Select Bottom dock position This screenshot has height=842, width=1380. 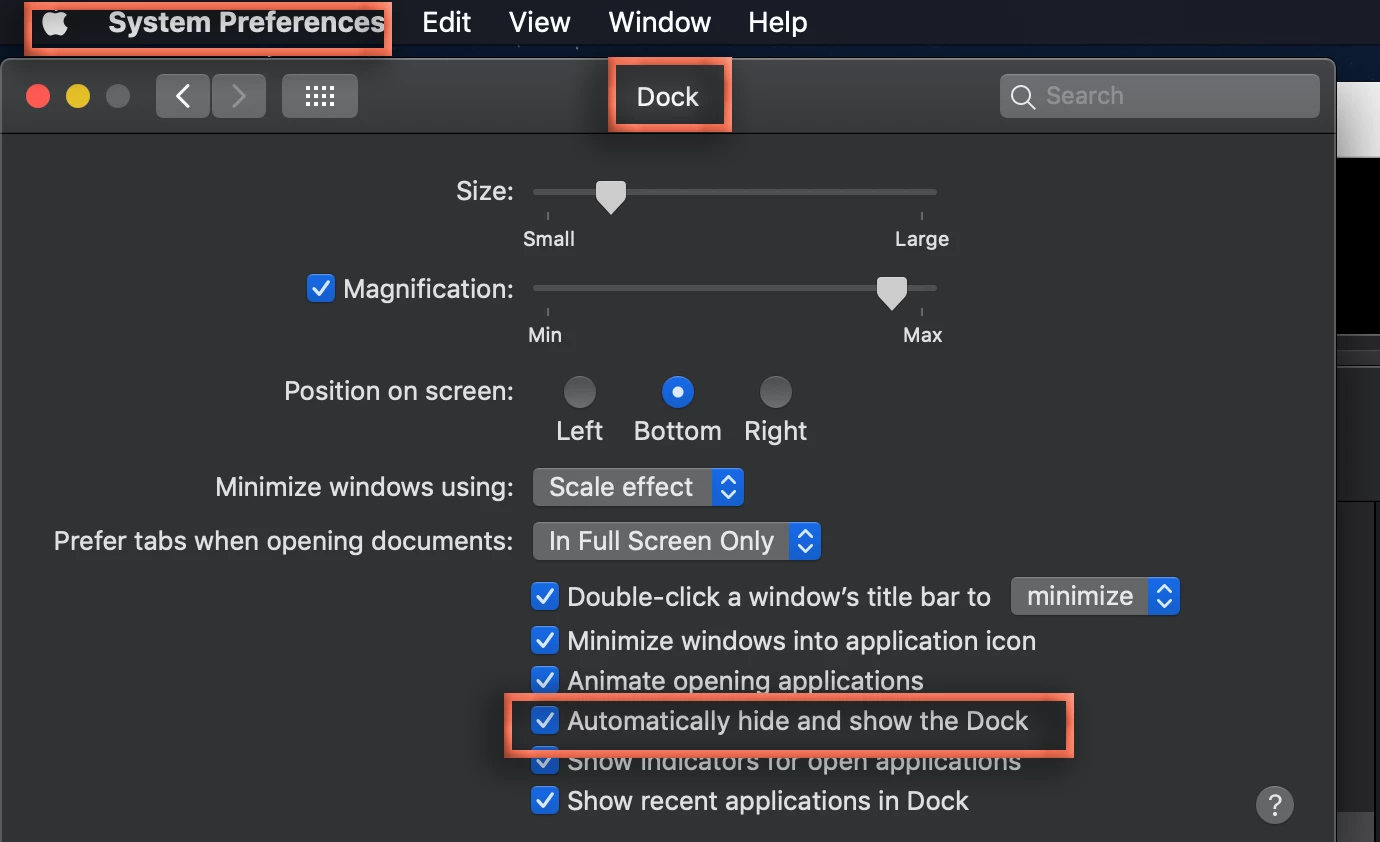[x=678, y=392]
